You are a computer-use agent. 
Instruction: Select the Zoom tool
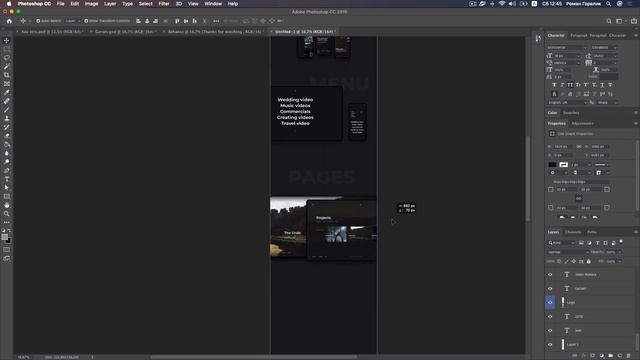7,213
